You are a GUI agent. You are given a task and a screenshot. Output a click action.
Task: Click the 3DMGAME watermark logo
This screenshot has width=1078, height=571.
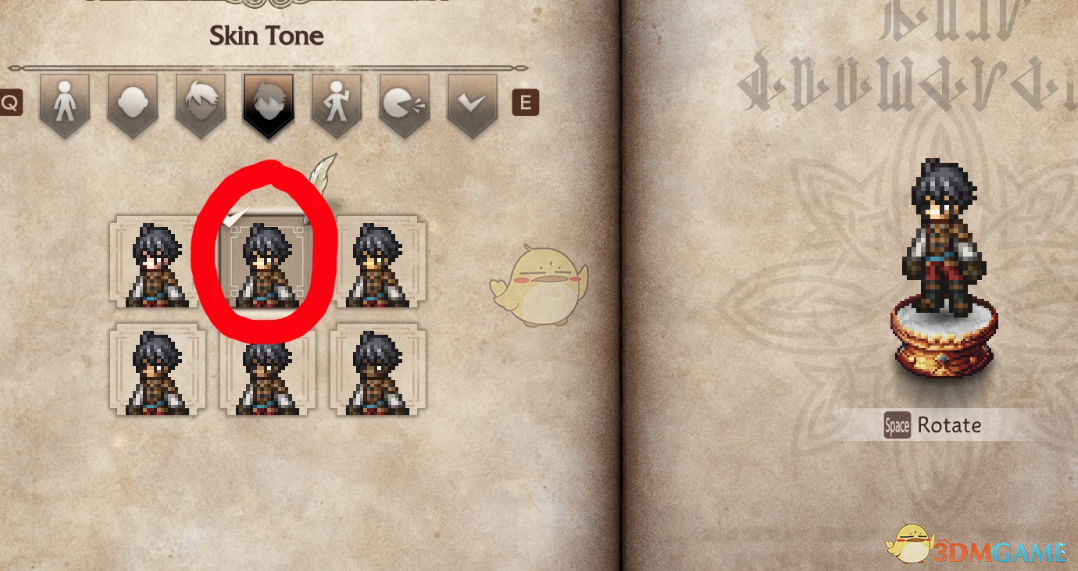(976, 548)
